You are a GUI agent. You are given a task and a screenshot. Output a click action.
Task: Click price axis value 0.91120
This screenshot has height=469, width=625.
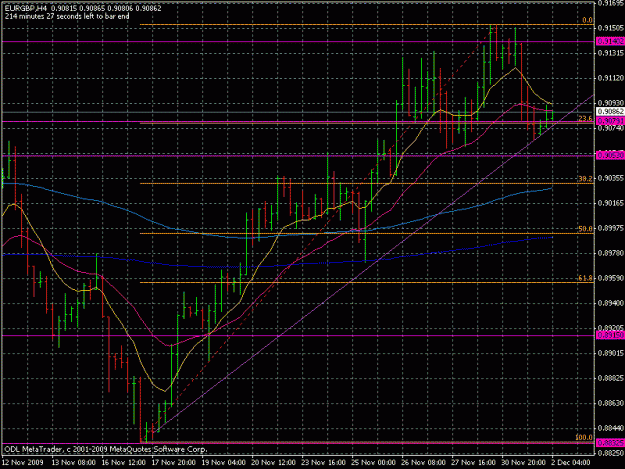pyautogui.click(x=611, y=78)
